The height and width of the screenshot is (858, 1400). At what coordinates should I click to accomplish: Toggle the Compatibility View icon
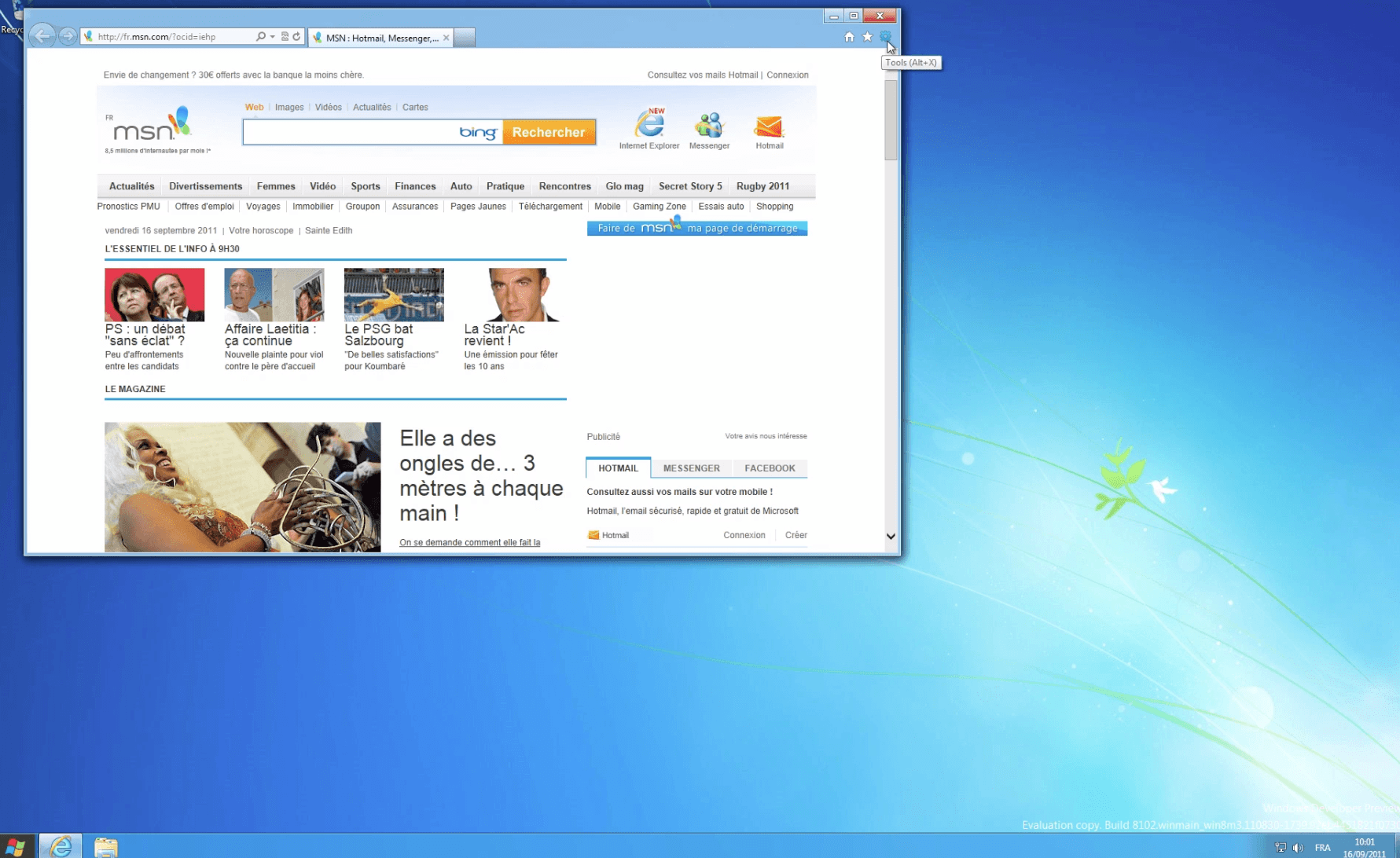(285, 36)
